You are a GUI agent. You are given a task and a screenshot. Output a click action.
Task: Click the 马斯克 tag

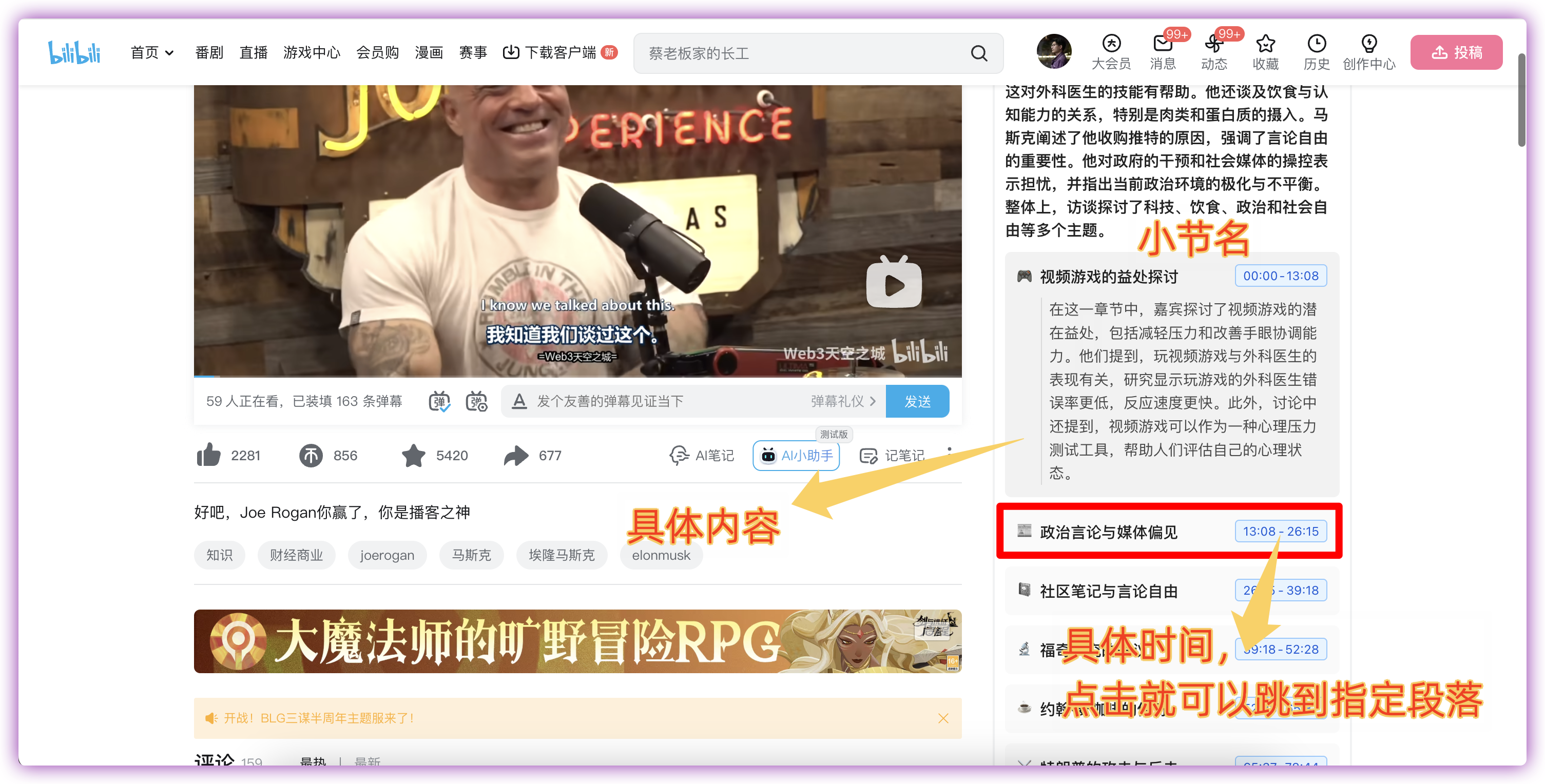(471, 555)
